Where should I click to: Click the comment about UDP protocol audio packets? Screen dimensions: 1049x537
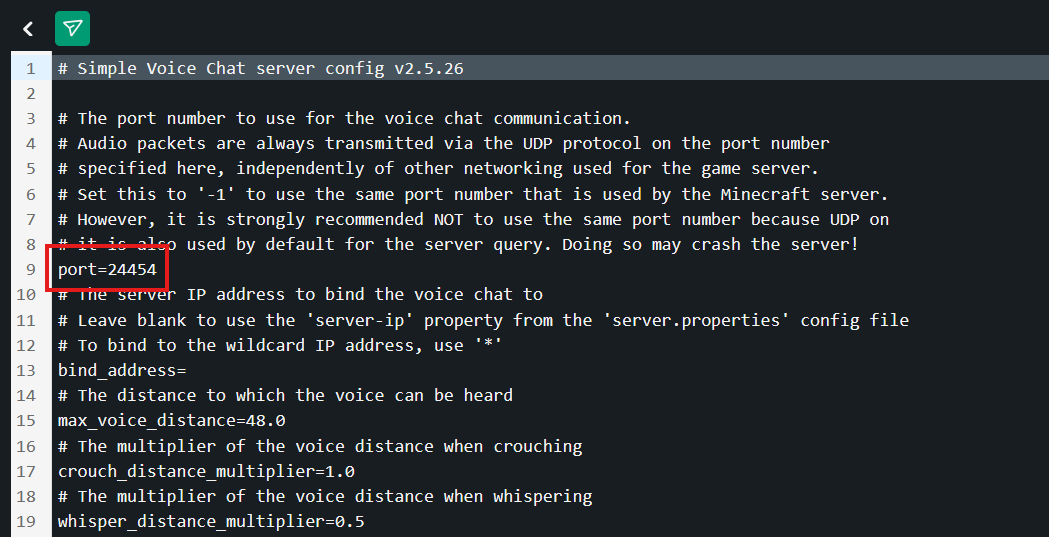444,144
